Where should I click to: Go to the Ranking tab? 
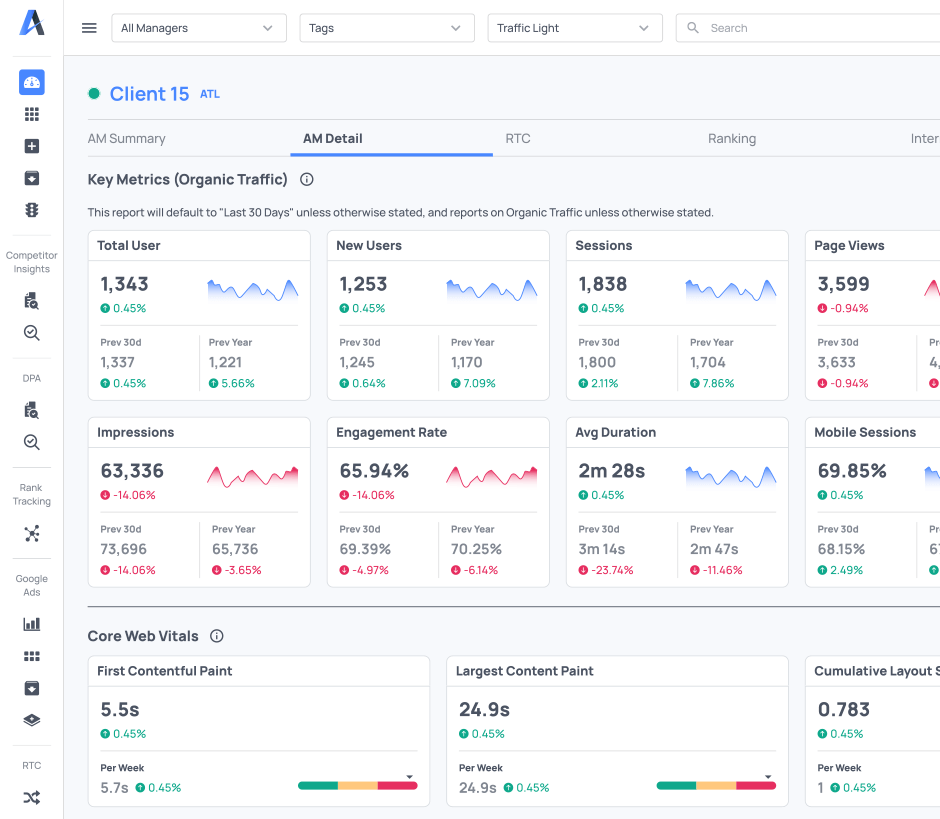tap(731, 139)
